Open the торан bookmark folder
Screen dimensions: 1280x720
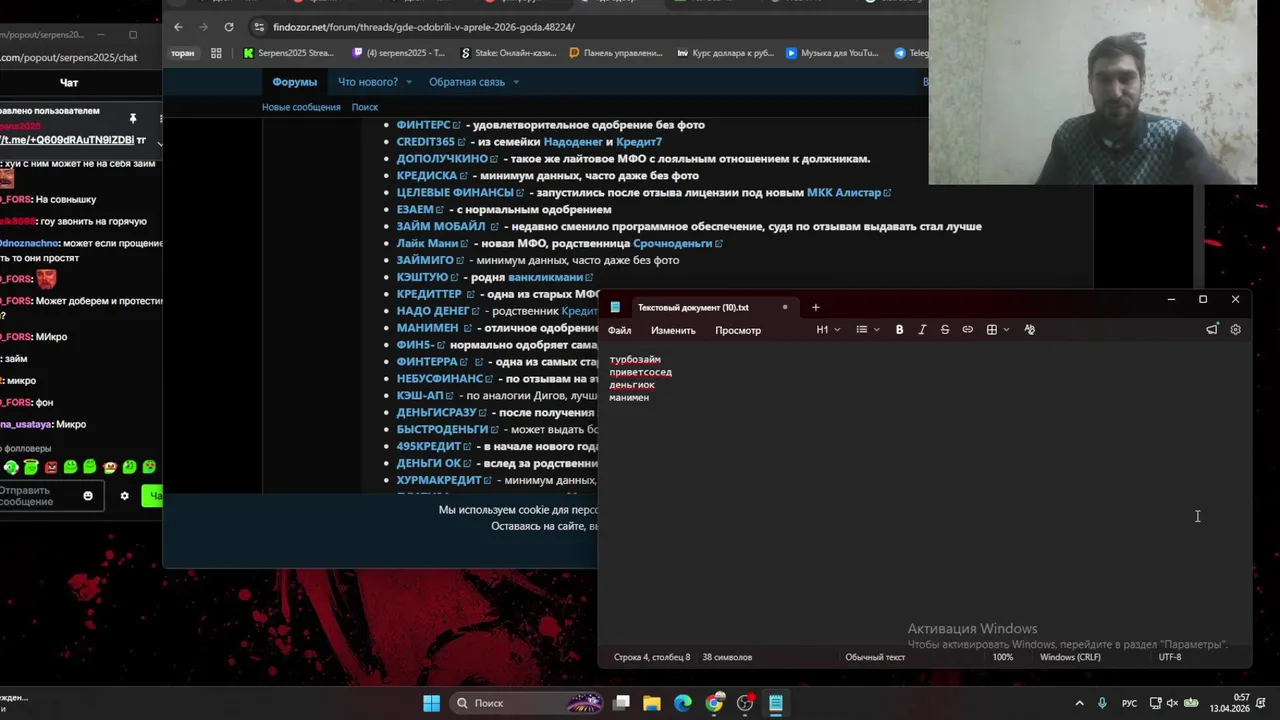pyautogui.click(x=182, y=53)
